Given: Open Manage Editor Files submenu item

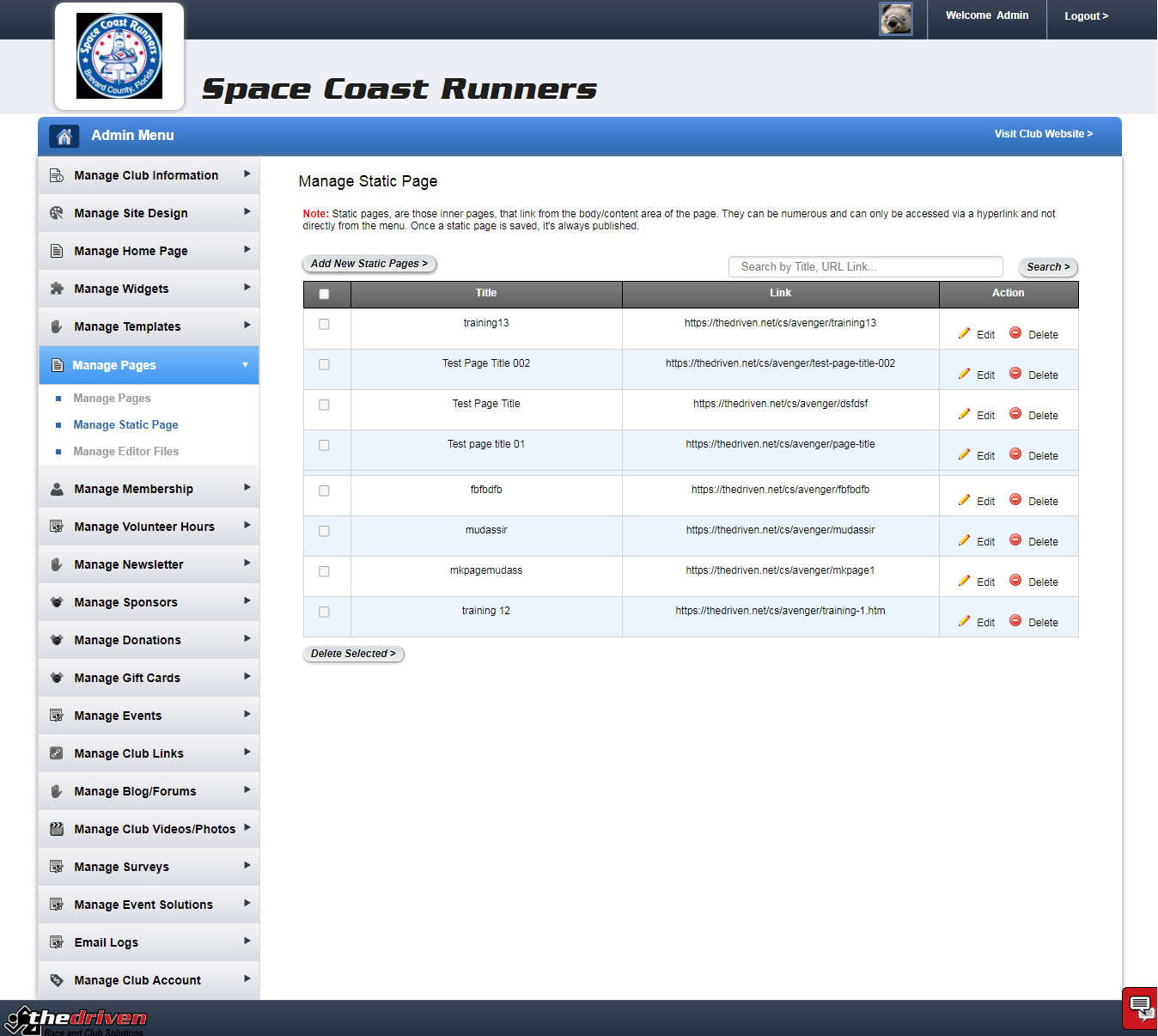Looking at the screenshot, I should 125,451.
